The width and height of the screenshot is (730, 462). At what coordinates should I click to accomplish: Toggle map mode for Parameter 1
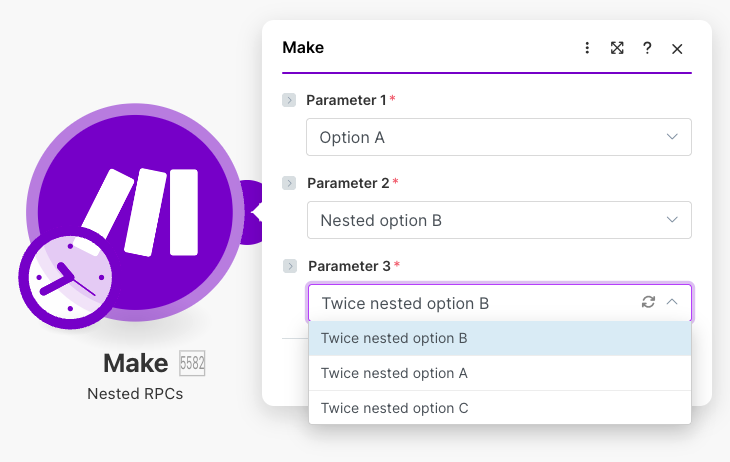coord(290,100)
